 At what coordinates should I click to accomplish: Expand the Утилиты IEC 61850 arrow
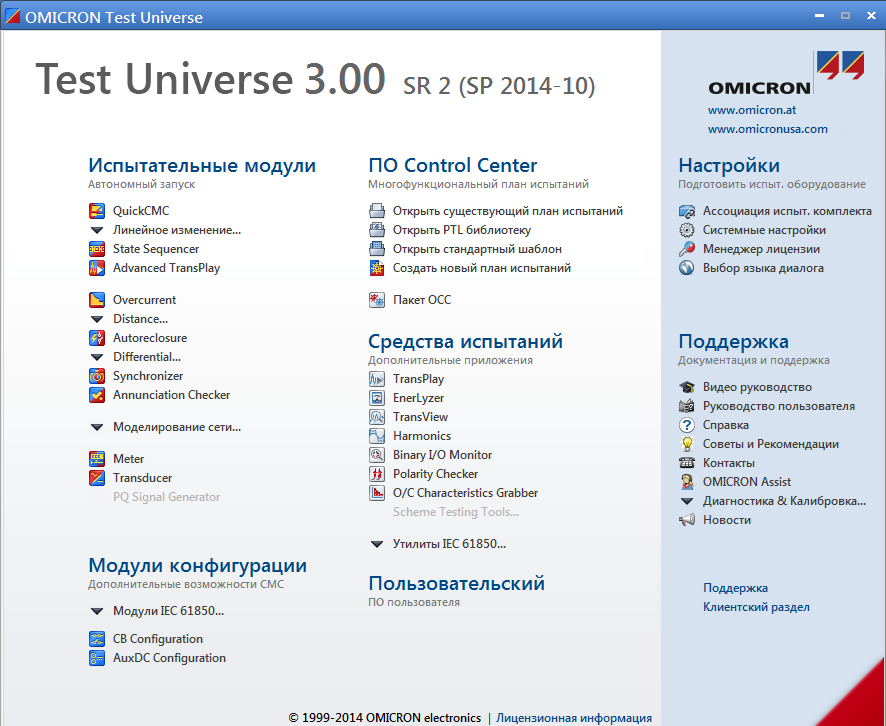click(x=377, y=545)
